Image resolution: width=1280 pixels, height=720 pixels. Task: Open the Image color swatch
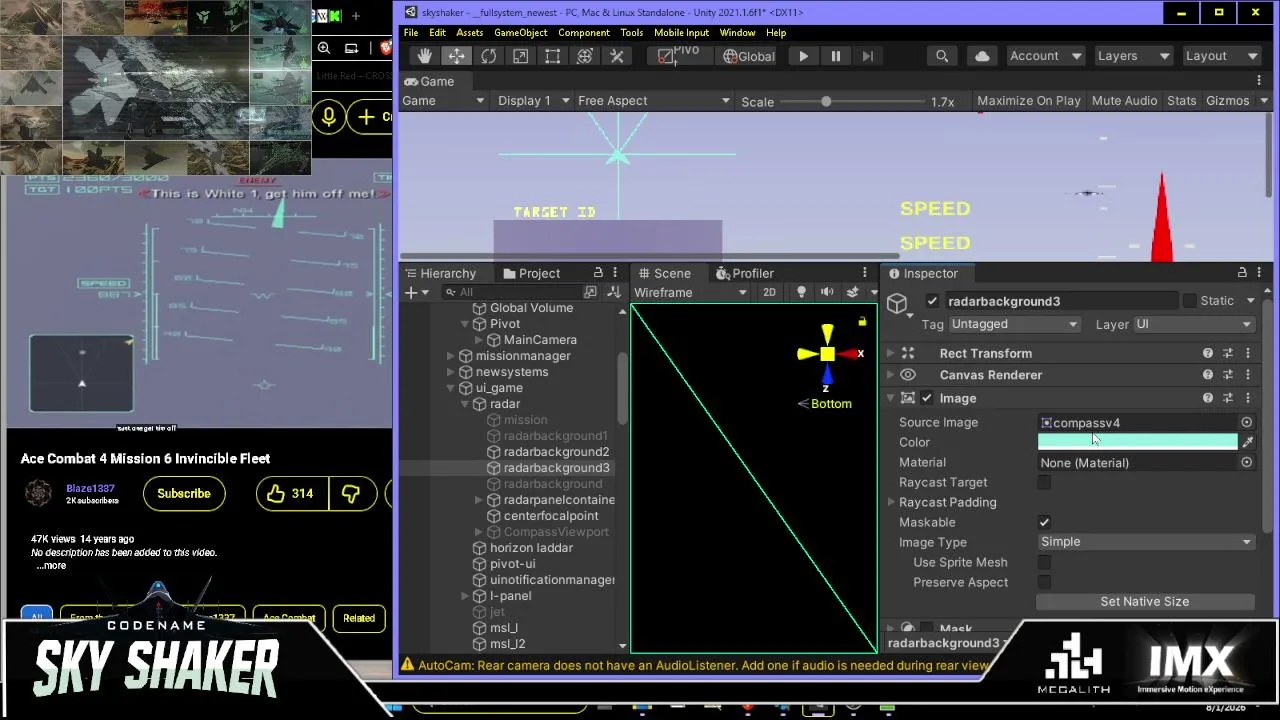click(x=1138, y=442)
